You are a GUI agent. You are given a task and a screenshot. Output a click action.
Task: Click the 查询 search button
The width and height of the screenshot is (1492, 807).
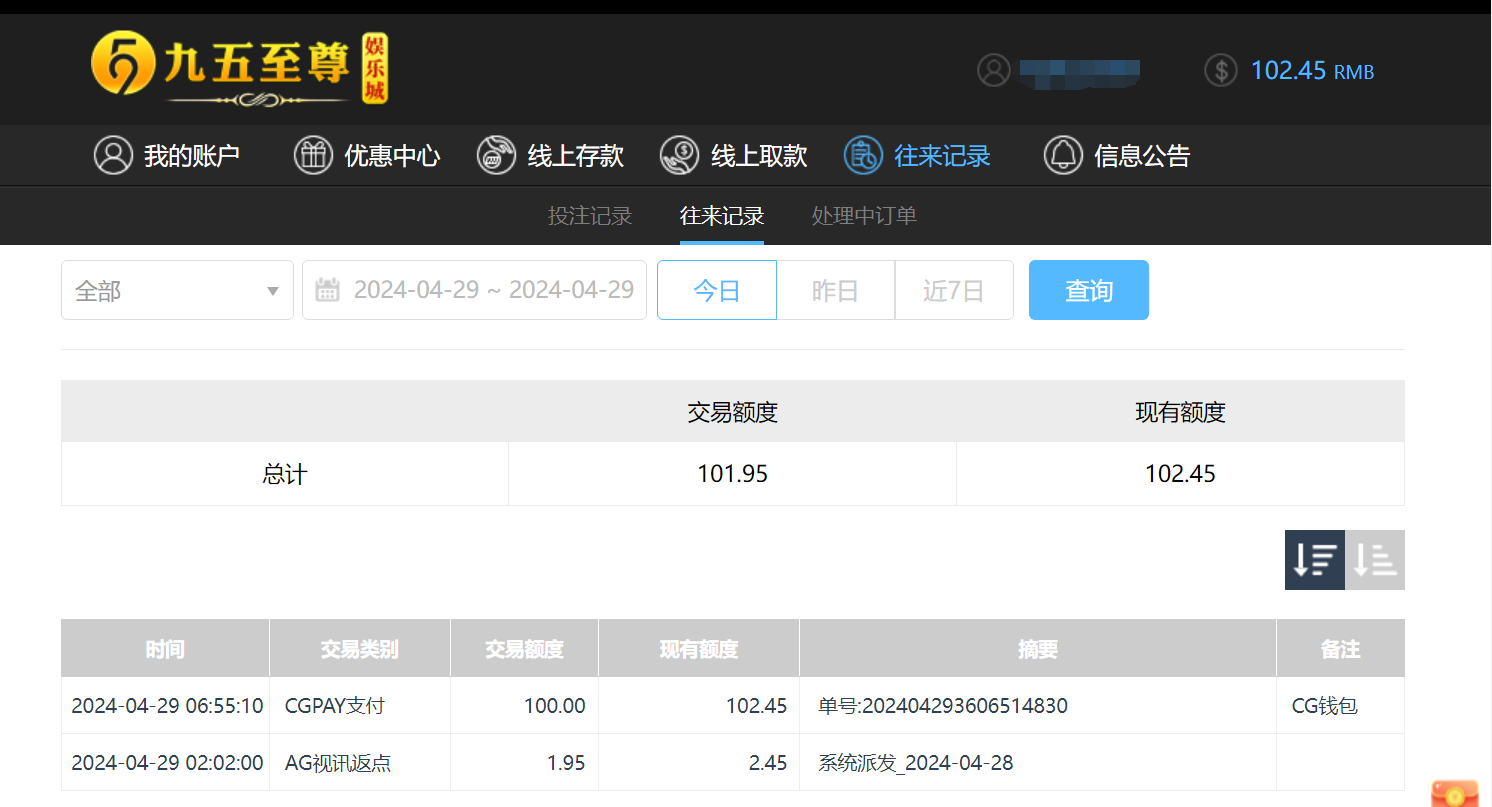point(1089,290)
